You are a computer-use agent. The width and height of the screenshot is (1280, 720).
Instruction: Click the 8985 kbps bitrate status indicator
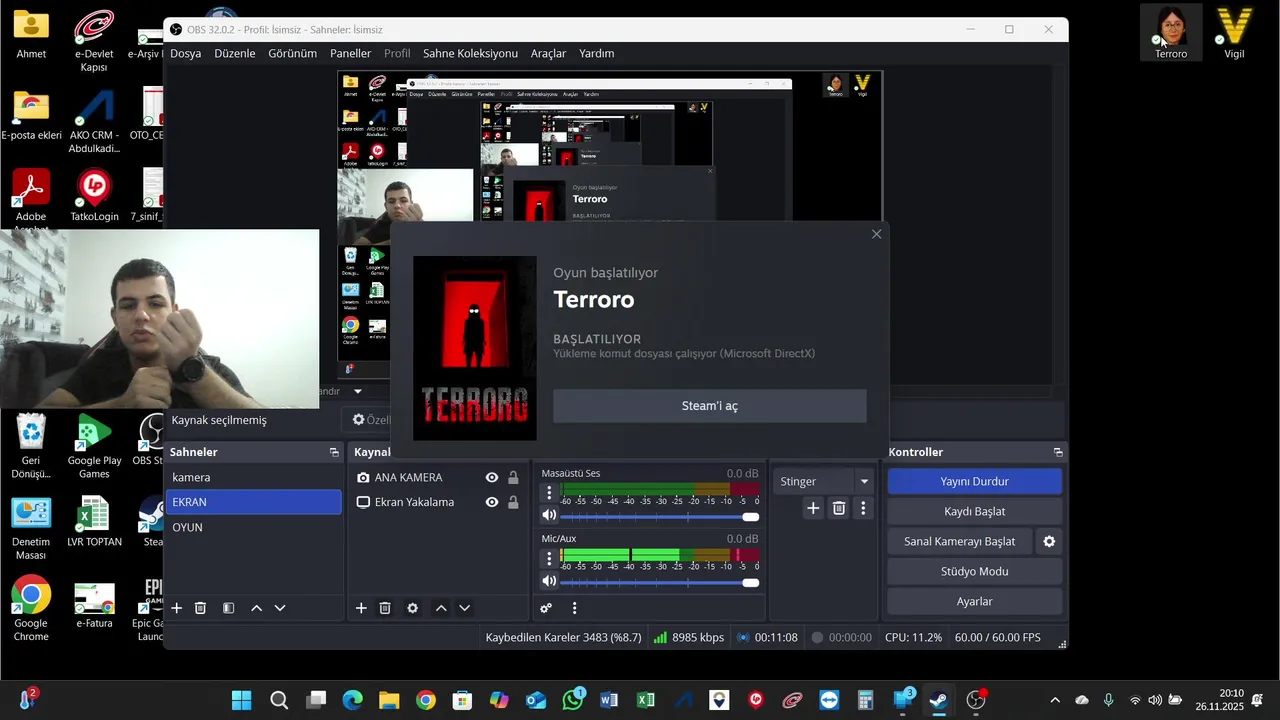688,637
